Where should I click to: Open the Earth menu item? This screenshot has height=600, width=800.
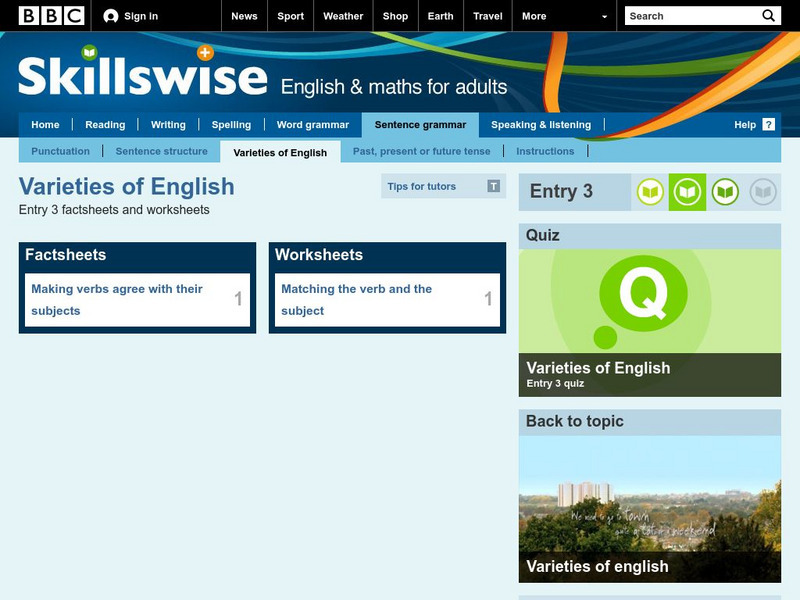click(x=440, y=16)
